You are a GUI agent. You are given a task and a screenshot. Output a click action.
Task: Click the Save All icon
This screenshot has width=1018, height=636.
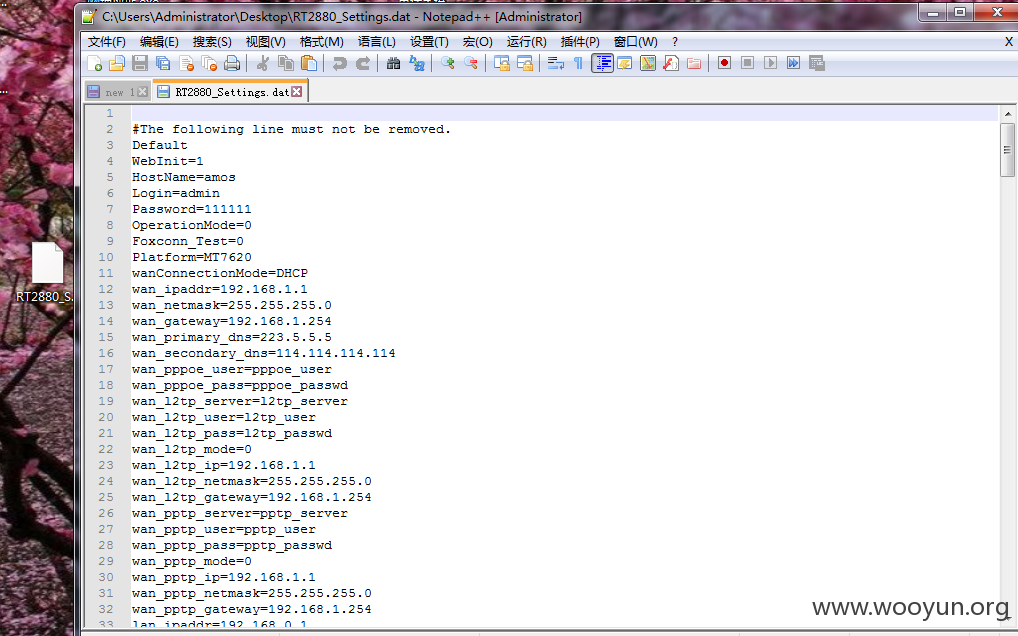pyautogui.click(x=163, y=63)
